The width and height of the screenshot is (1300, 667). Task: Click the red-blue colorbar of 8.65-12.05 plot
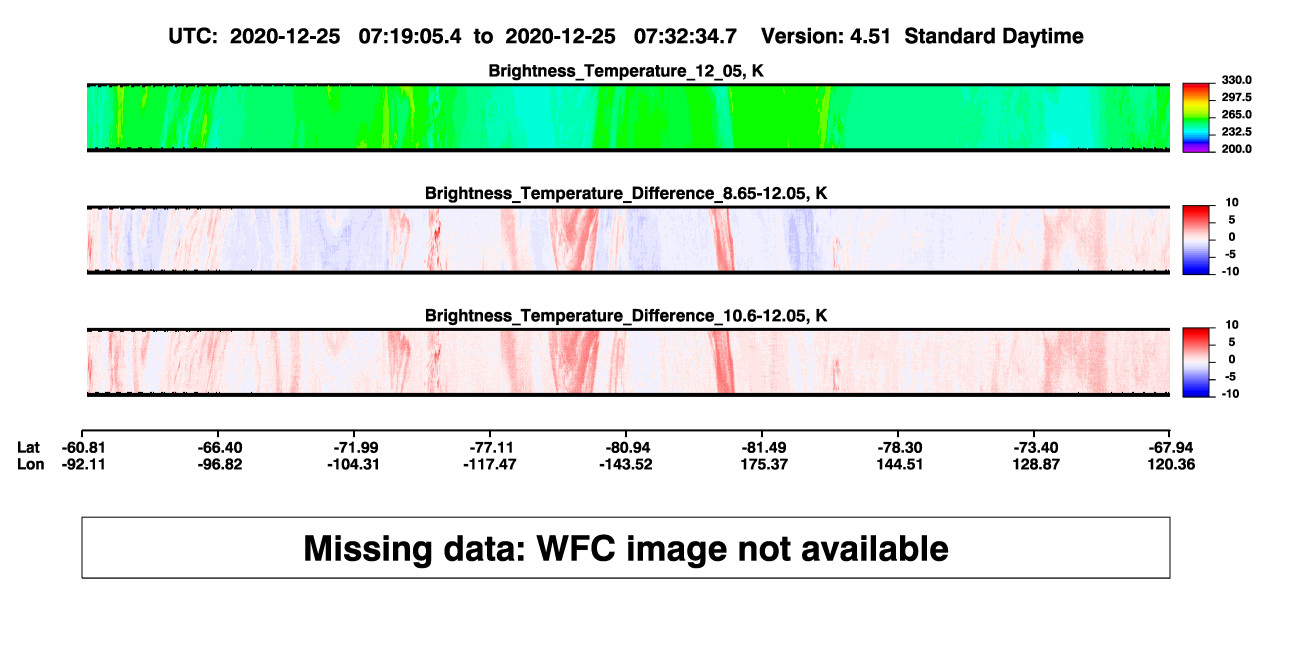click(1196, 240)
